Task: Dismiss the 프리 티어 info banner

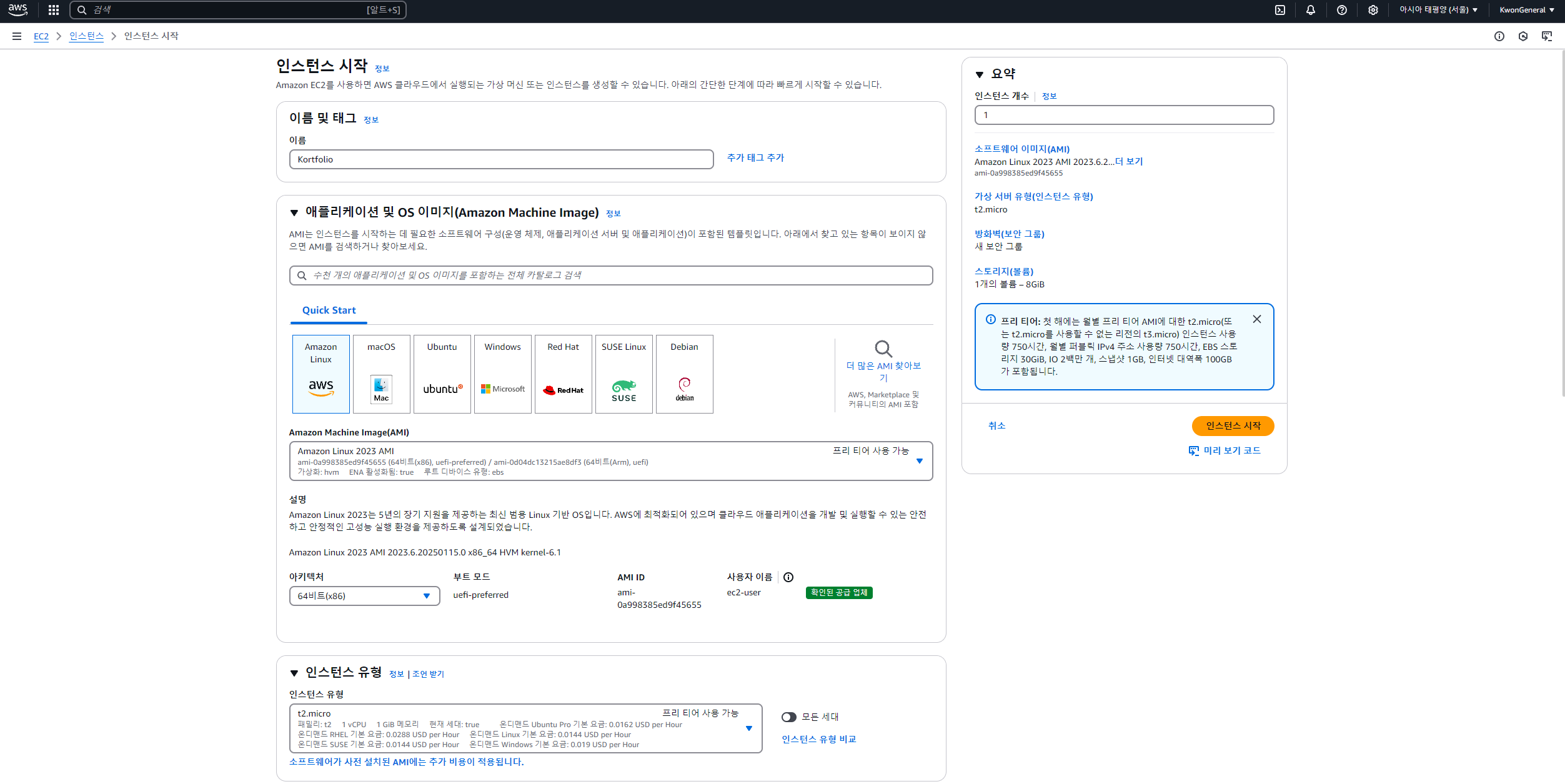Action: pos(1257,319)
